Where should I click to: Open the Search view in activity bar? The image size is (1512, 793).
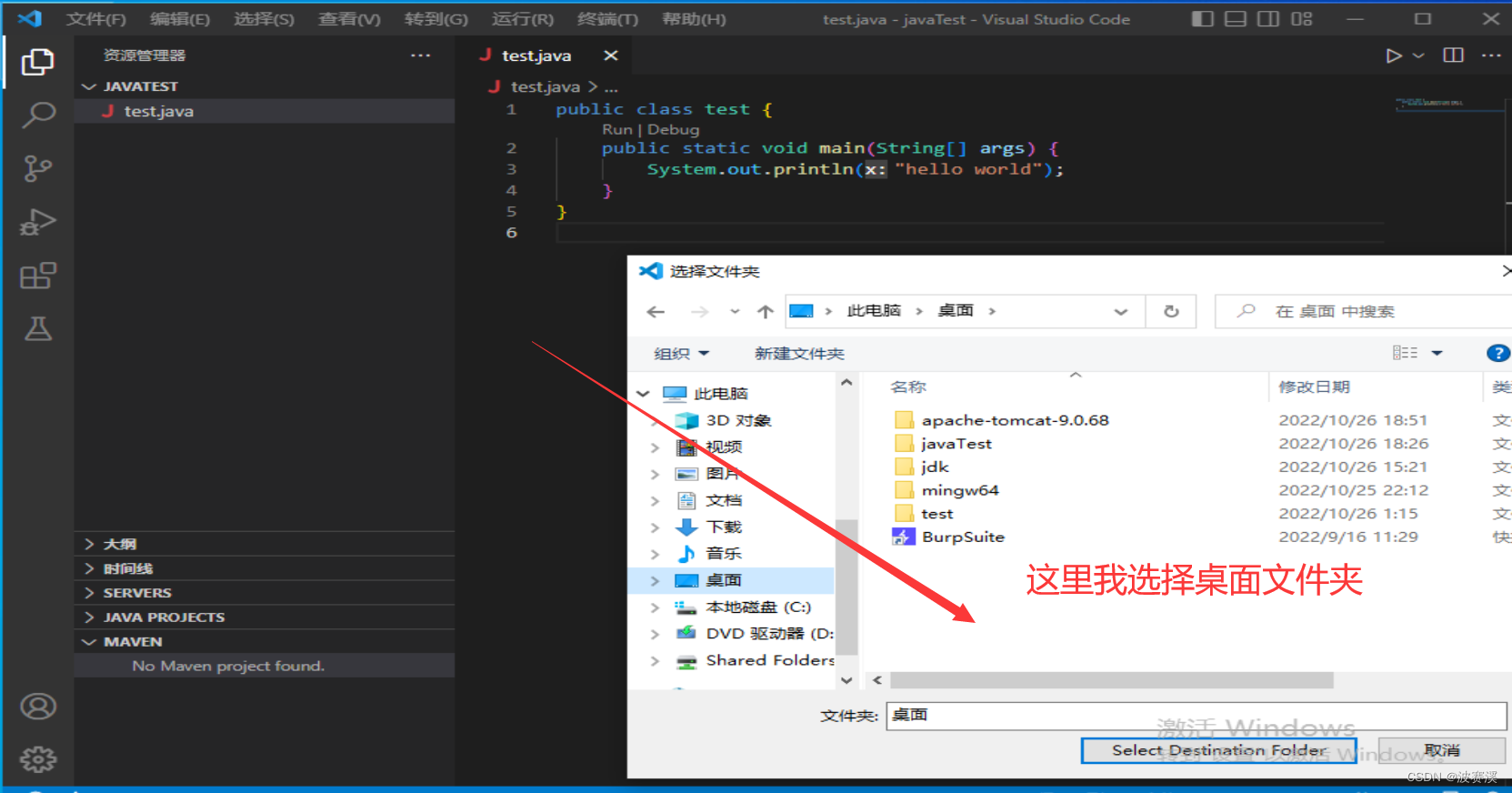pos(37,115)
